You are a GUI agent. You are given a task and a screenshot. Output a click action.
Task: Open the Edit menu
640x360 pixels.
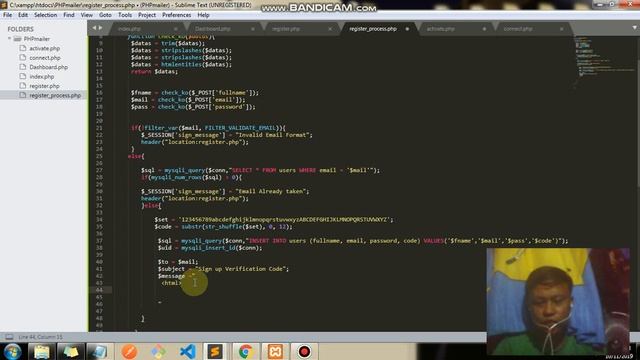pyautogui.click(x=23, y=15)
